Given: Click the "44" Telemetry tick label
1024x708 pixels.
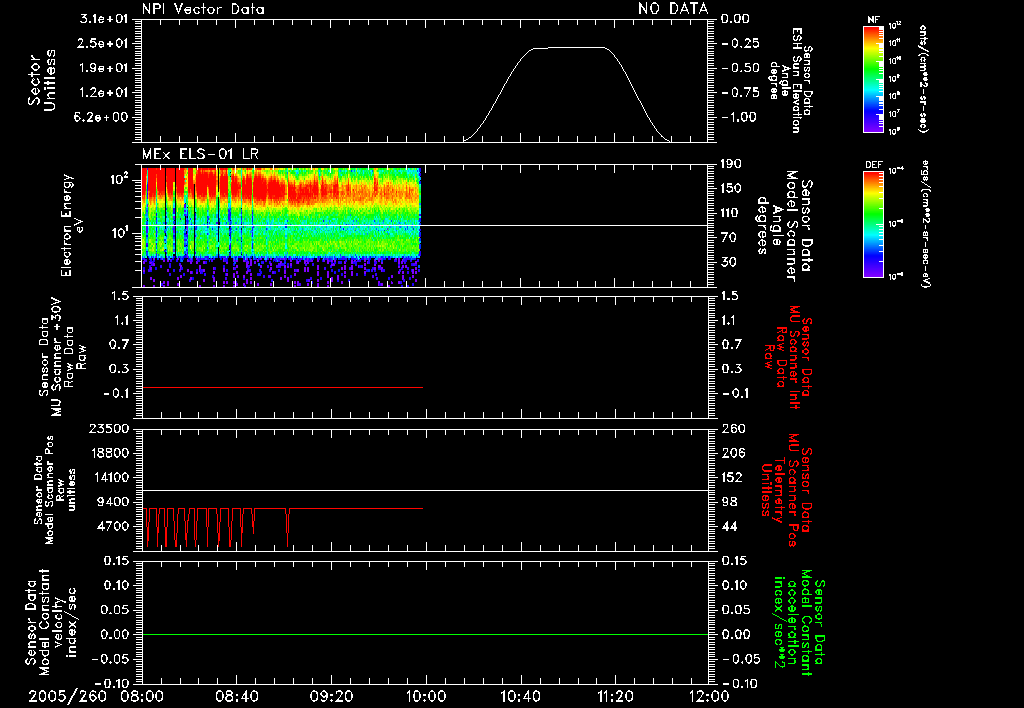Looking at the screenshot, I should click(729, 526).
